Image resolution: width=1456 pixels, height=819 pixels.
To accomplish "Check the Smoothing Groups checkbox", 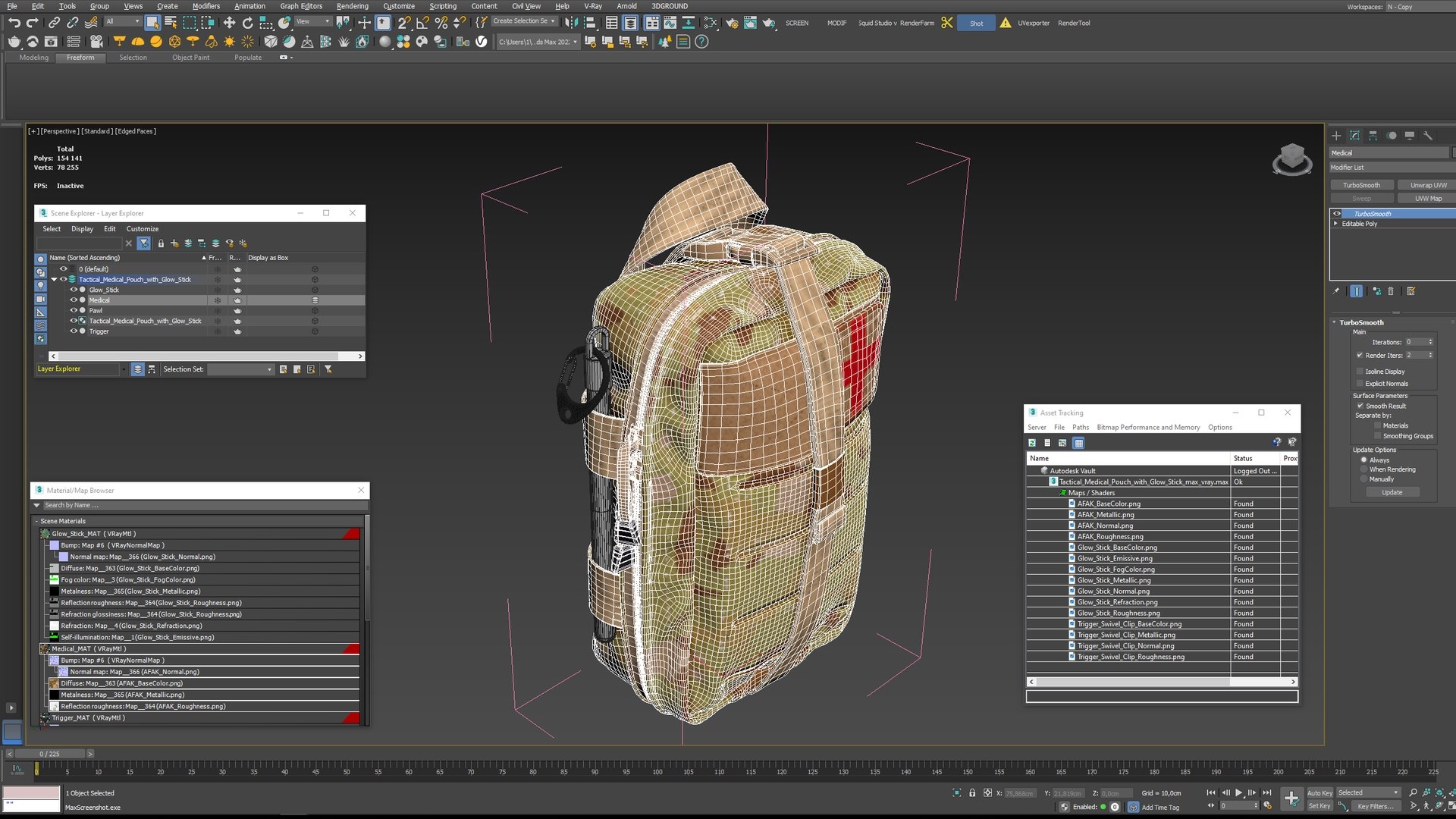I will click(x=1378, y=436).
